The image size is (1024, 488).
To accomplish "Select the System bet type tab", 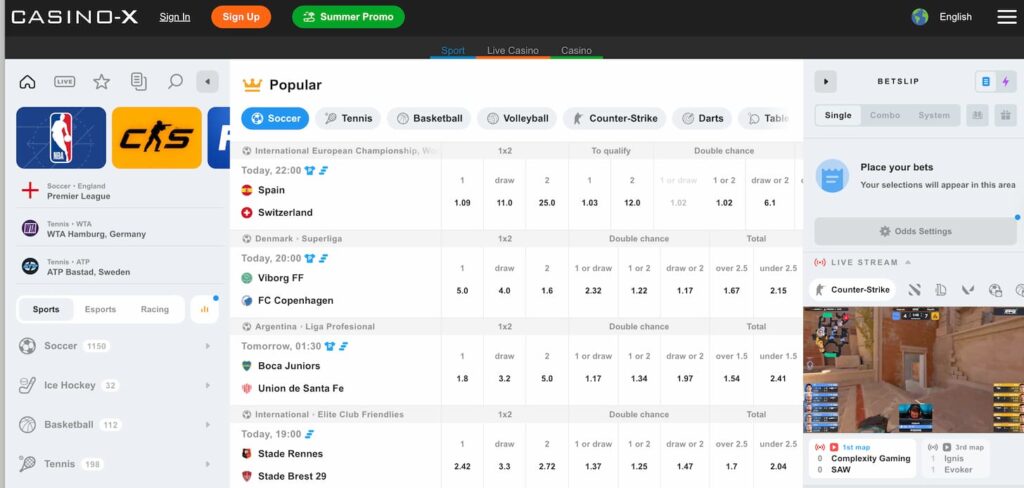I will point(934,116).
